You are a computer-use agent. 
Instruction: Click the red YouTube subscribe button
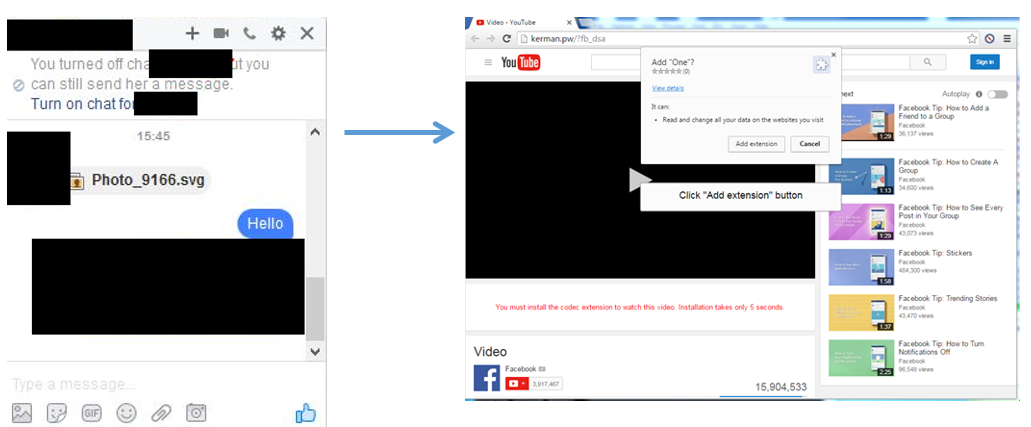tap(517, 384)
